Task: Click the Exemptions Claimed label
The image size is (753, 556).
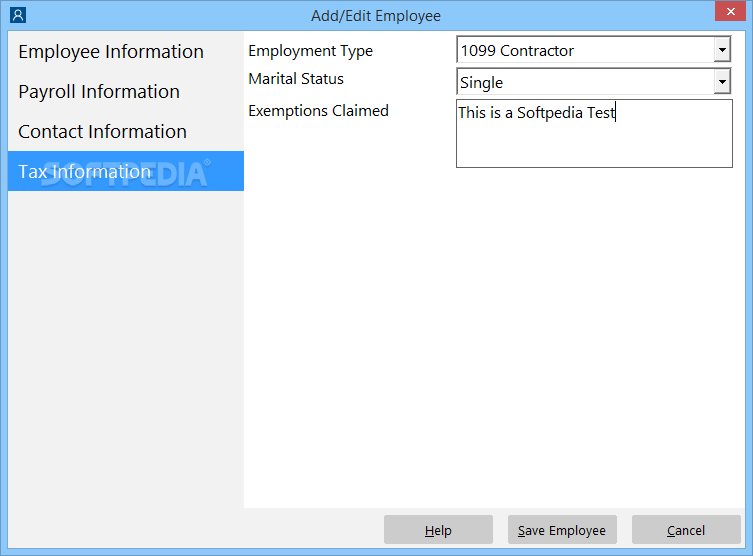Action: pyautogui.click(x=318, y=111)
